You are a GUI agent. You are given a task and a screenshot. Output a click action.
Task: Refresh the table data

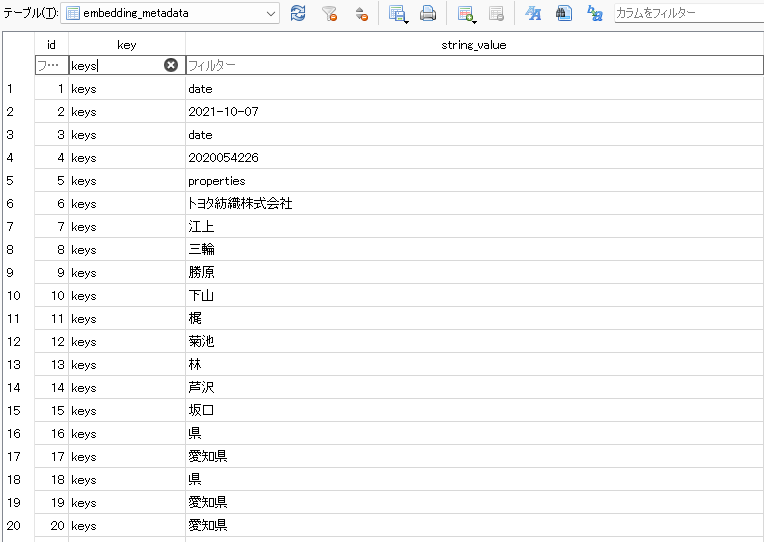click(298, 13)
